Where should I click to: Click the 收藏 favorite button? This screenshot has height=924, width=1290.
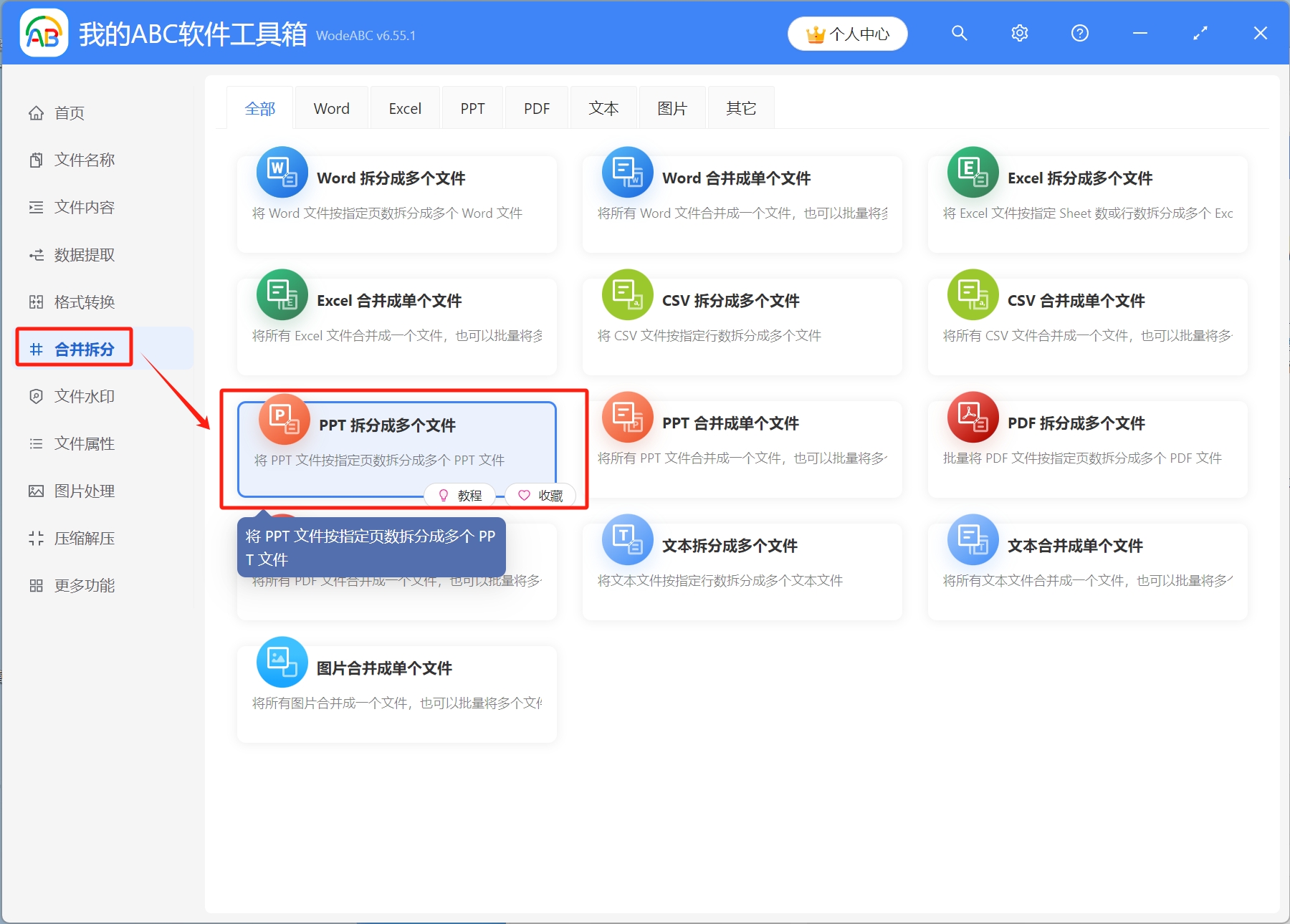pyautogui.click(x=540, y=496)
